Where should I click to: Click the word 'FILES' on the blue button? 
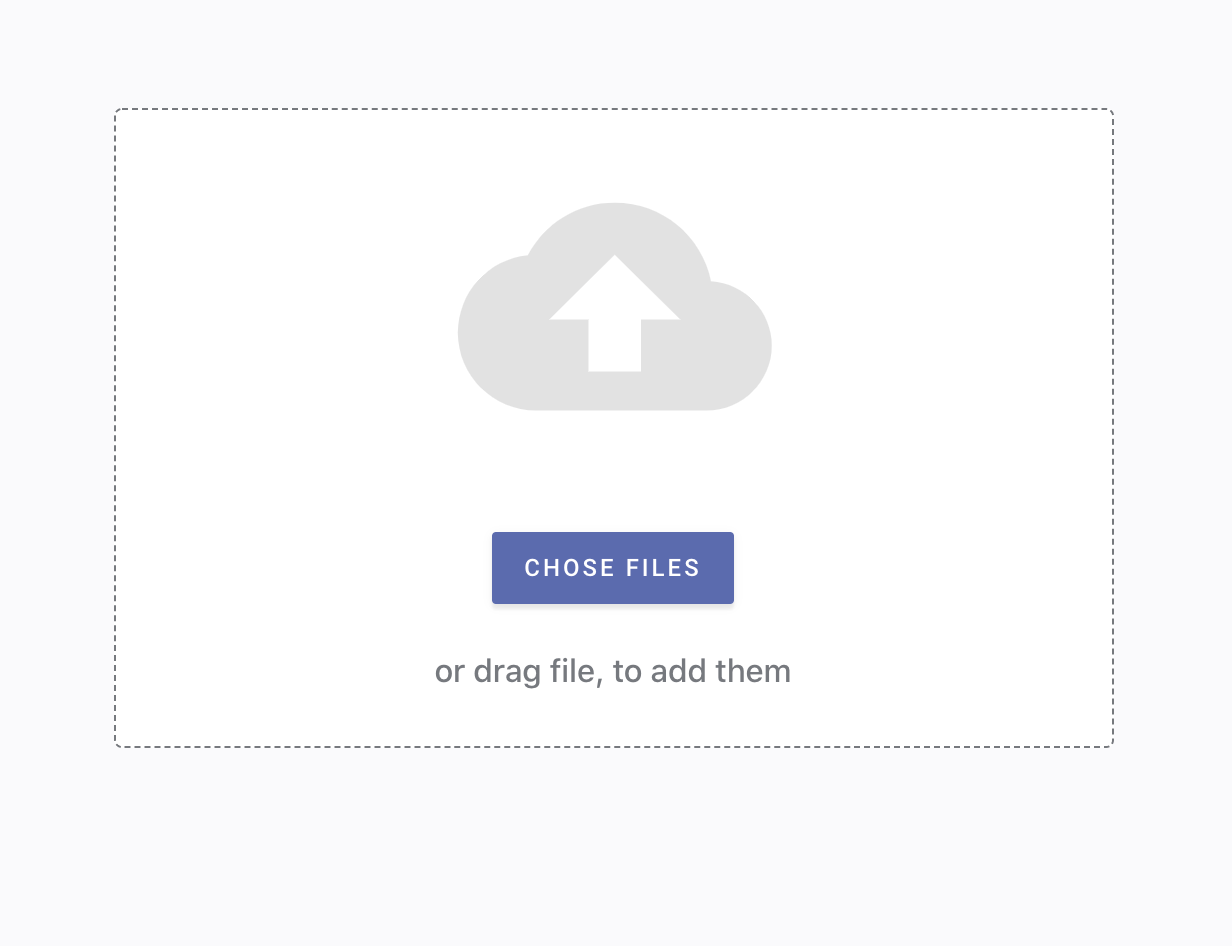(x=663, y=568)
